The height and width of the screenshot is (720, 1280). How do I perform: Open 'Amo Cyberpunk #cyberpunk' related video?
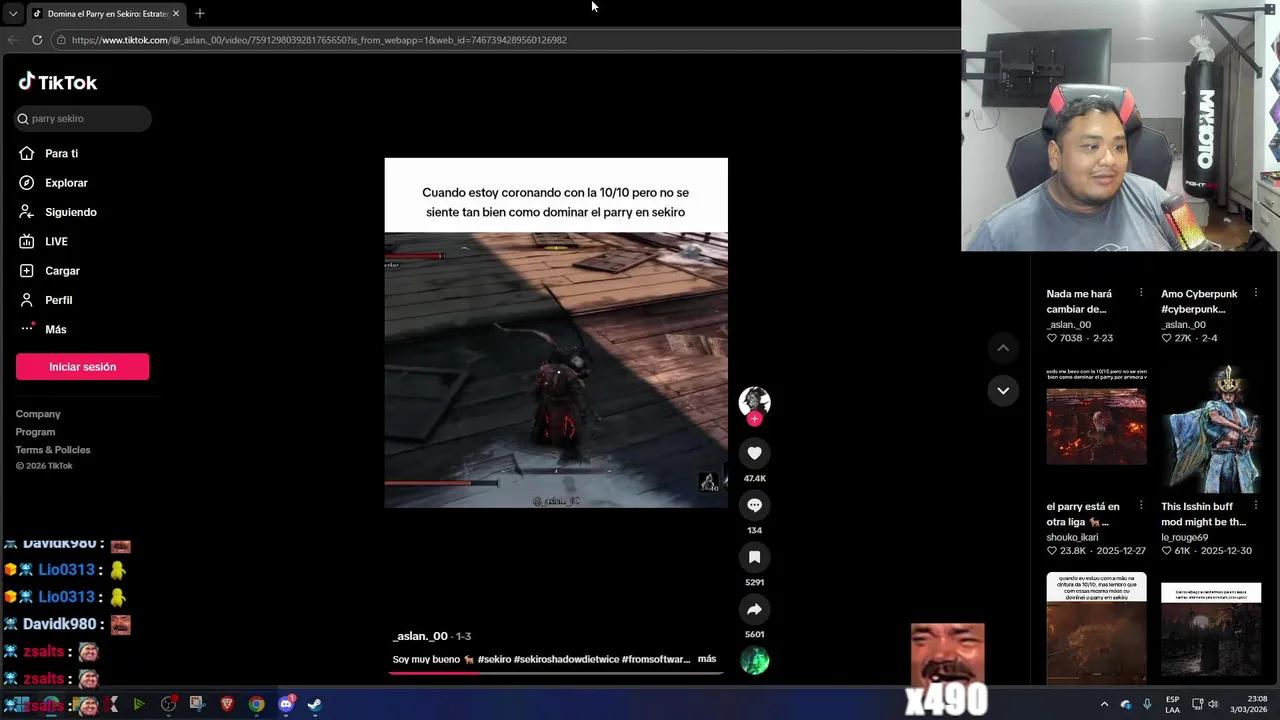click(x=1199, y=301)
